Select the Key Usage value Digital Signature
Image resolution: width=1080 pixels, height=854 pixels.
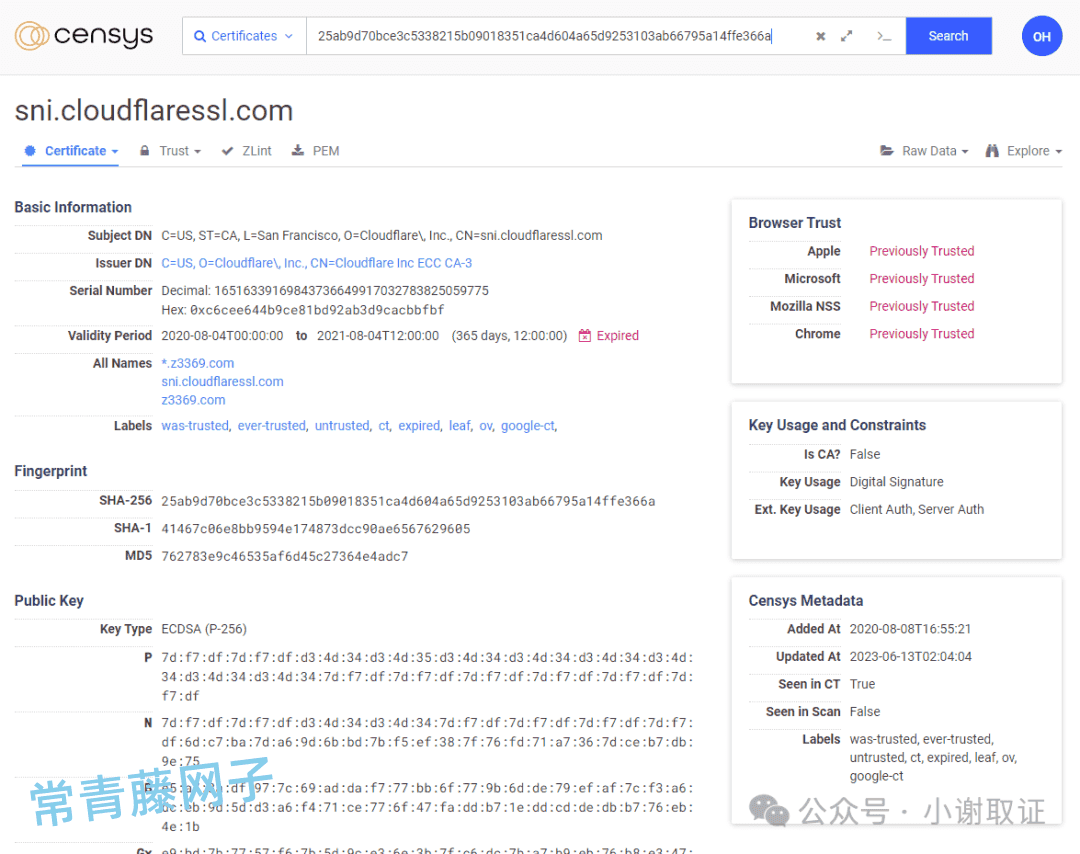896,482
